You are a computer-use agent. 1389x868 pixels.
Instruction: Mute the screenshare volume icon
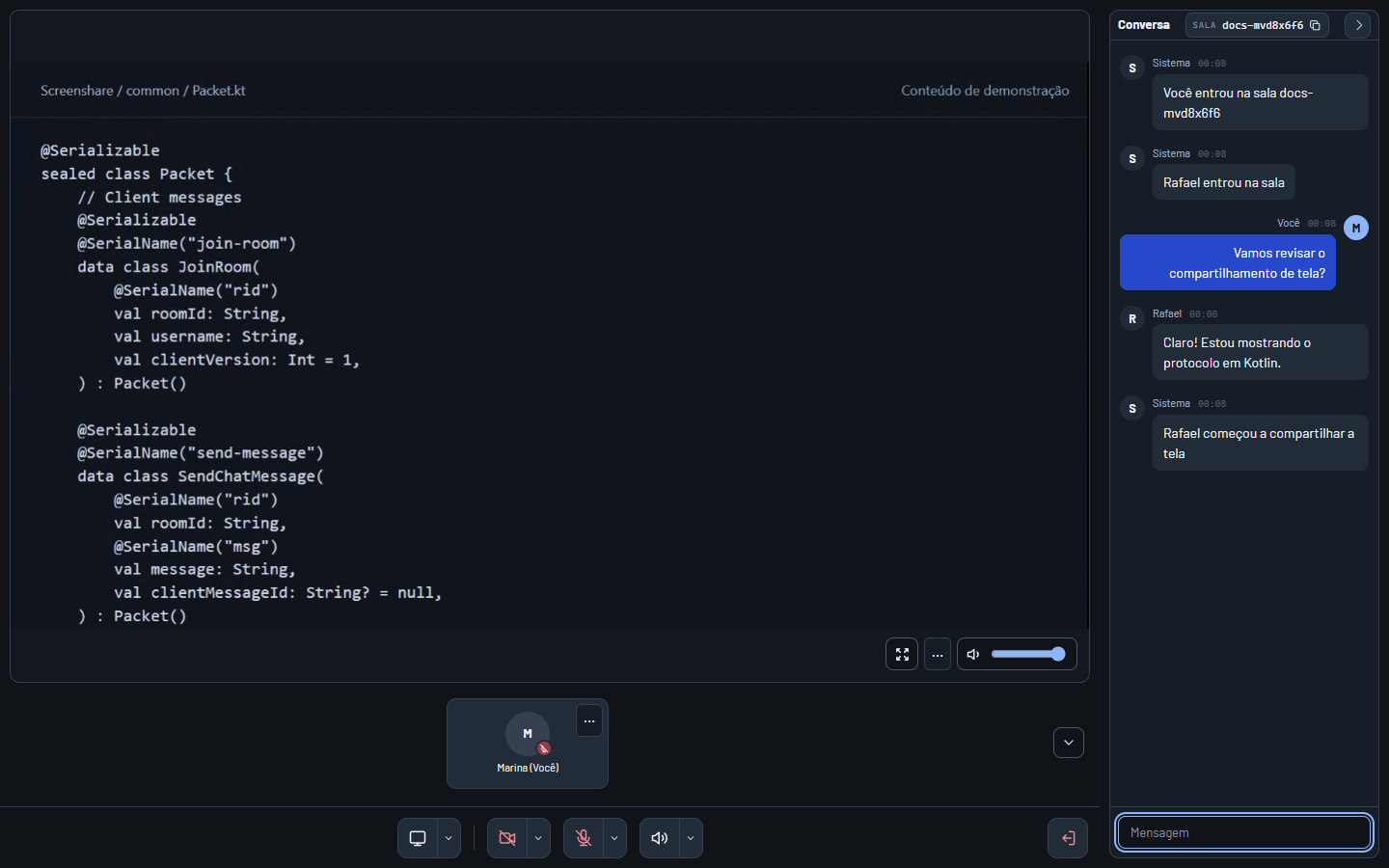973,654
